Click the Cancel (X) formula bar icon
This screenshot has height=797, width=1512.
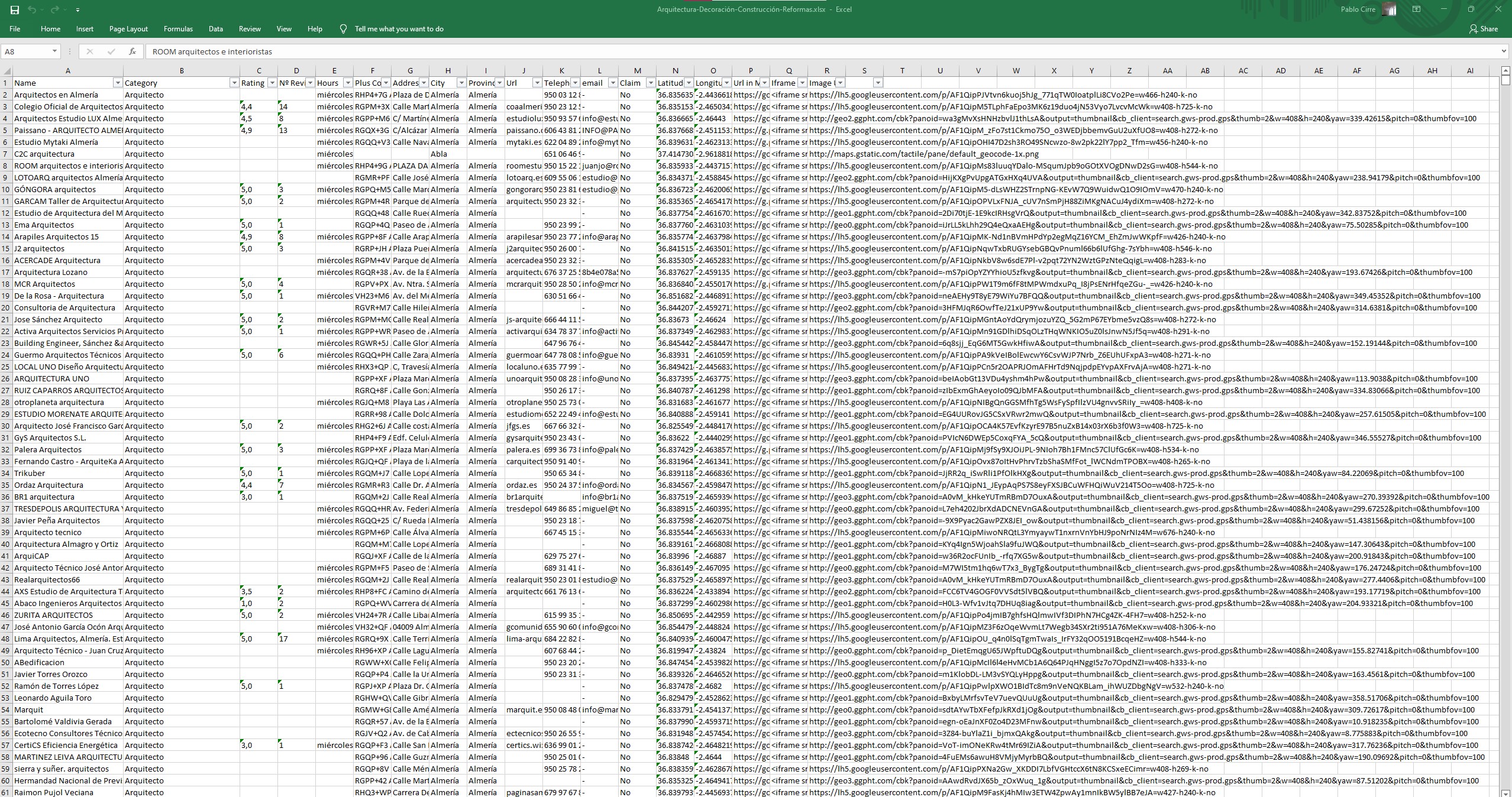[90, 51]
